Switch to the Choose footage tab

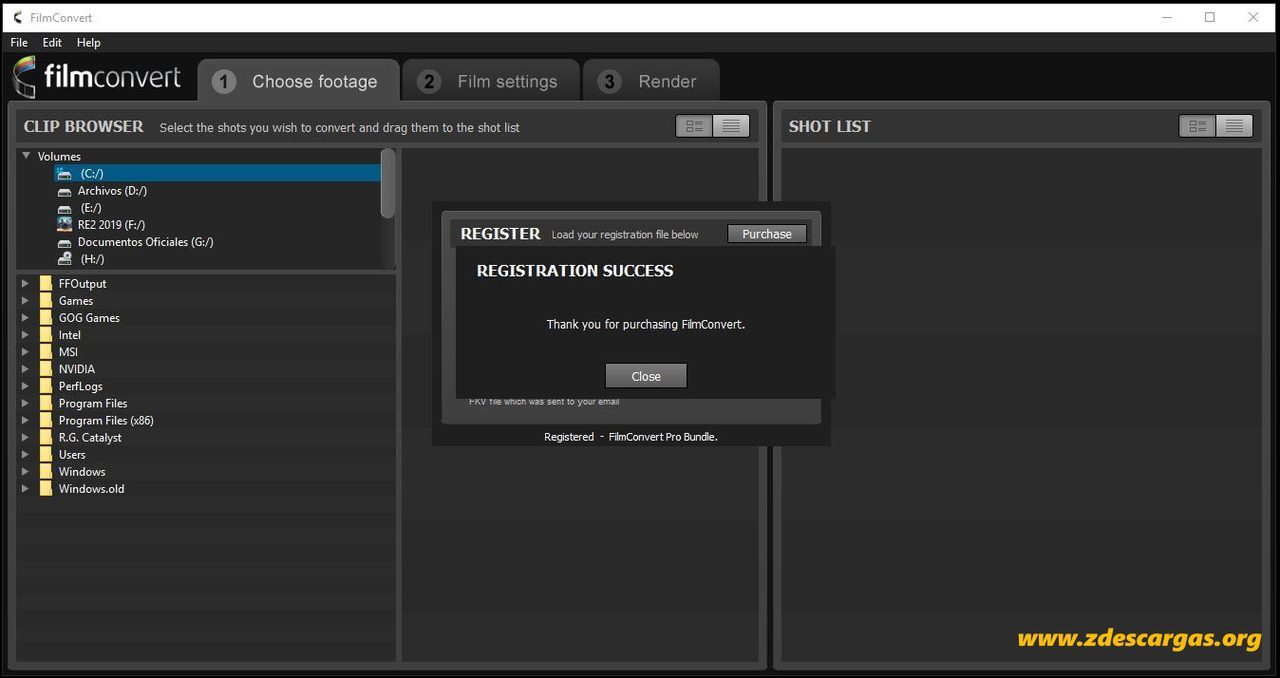(298, 81)
